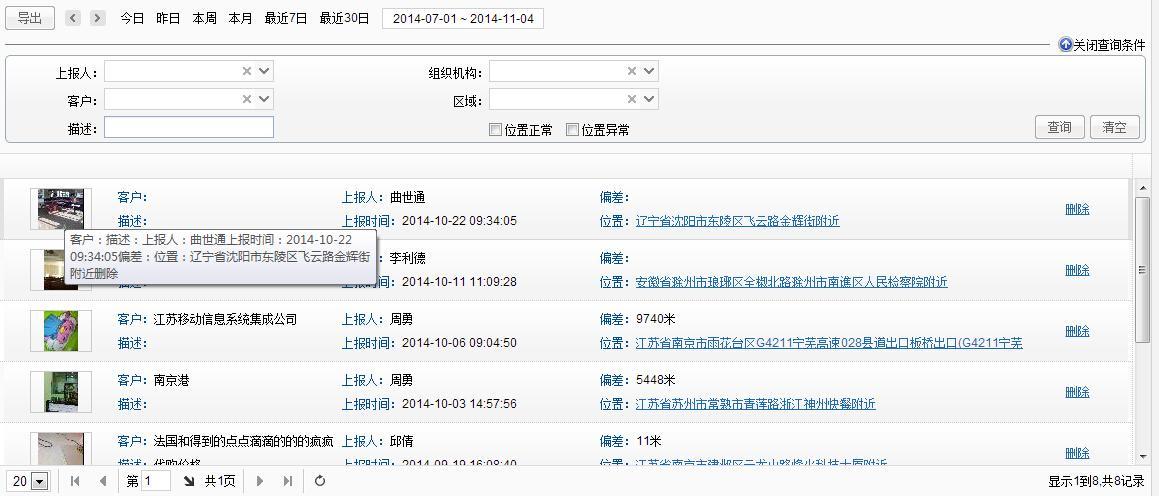Select customer text 江苏移动信息系统集成公司
The height and width of the screenshot is (496, 1159).
(225, 319)
